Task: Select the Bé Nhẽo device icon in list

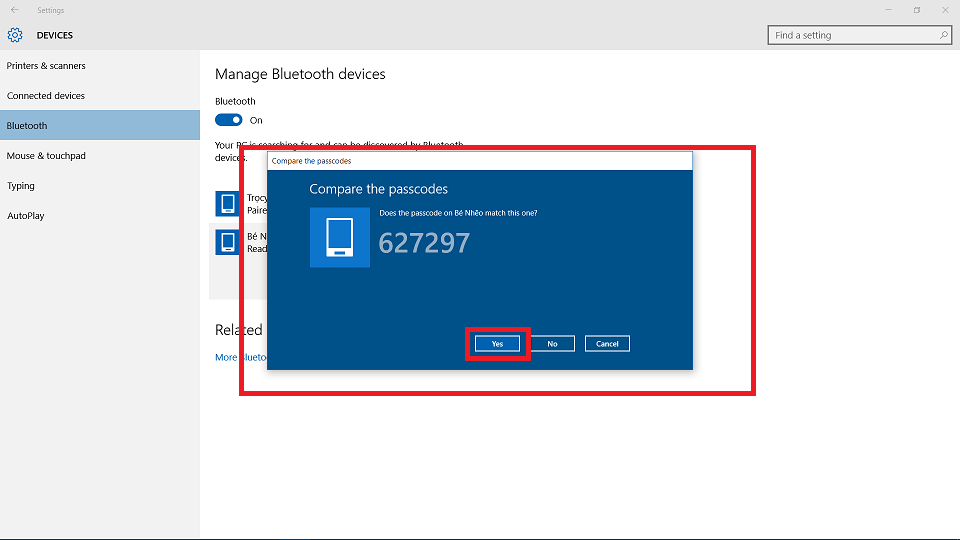Action: click(227, 242)
